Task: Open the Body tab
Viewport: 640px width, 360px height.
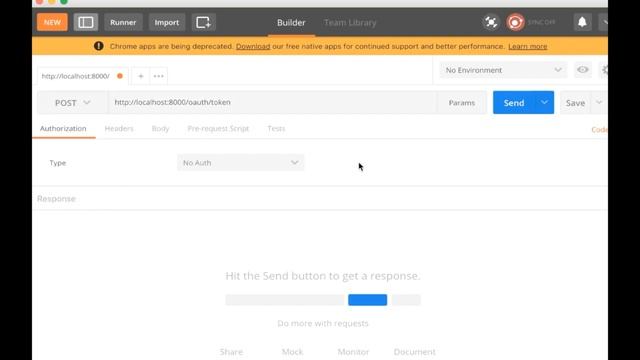Action: pos(160,129)
